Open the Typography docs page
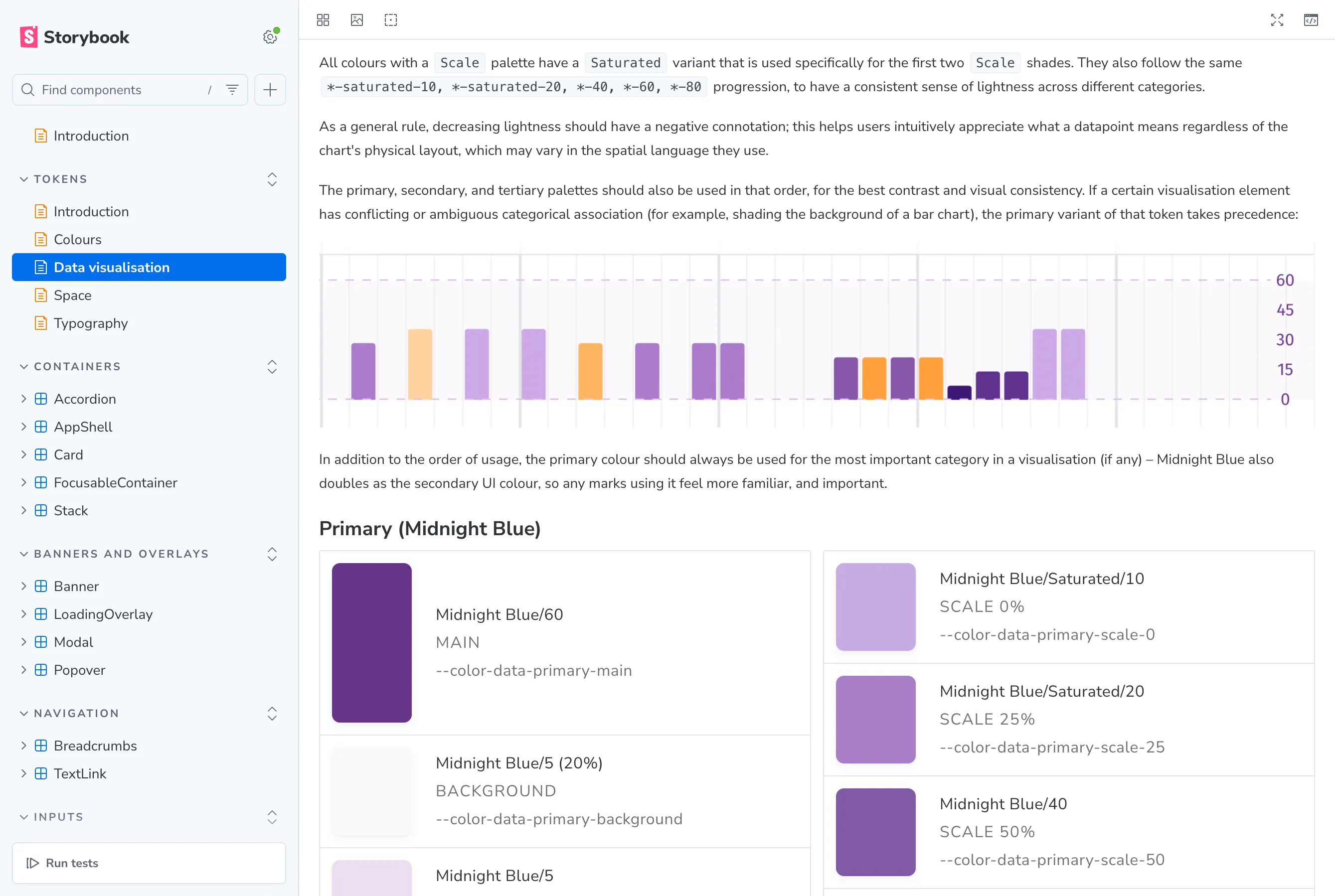The width and height of the screenshot is (1335, 896). 149,323
